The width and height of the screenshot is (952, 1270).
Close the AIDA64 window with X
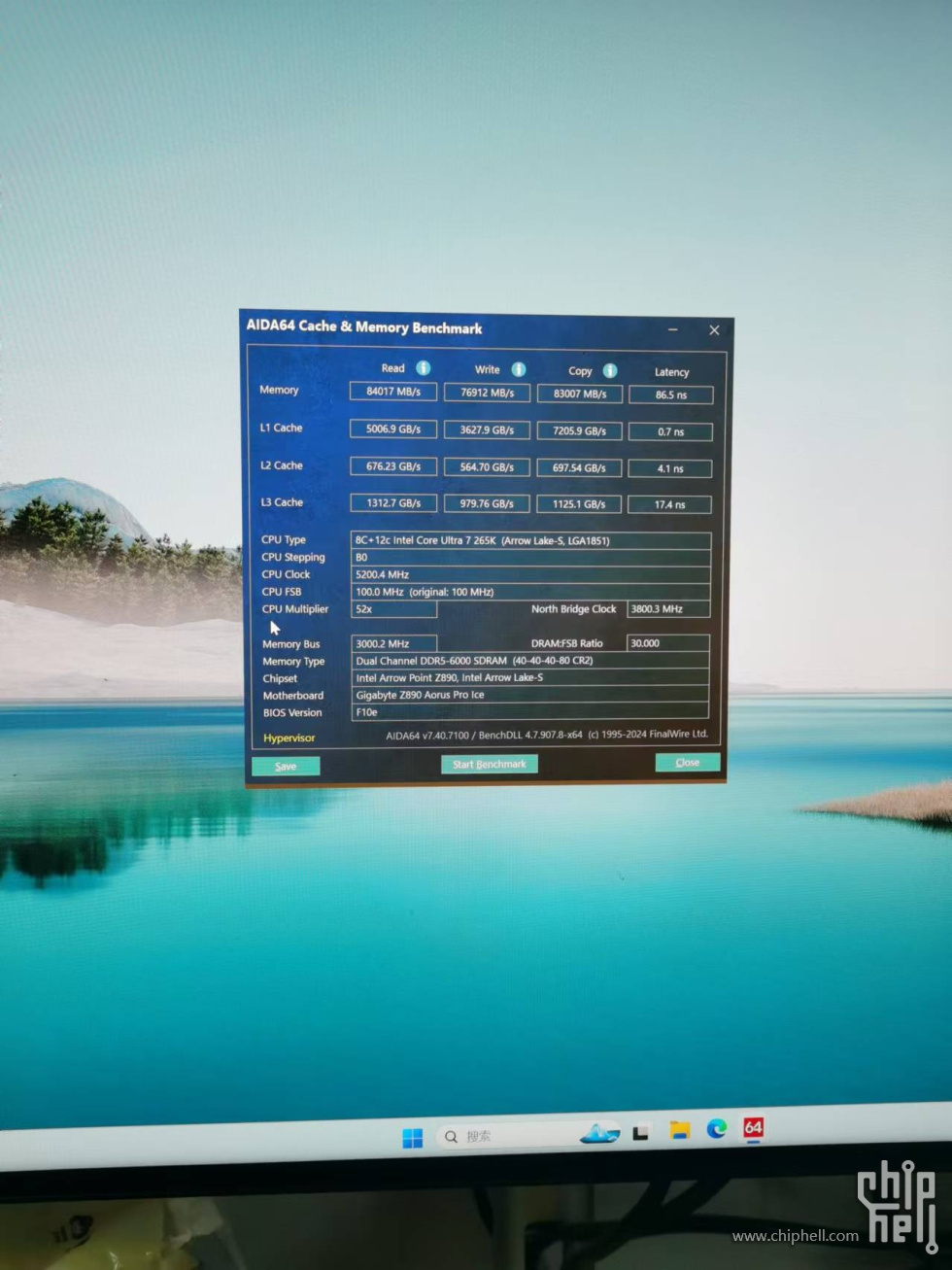pos(714,330)
